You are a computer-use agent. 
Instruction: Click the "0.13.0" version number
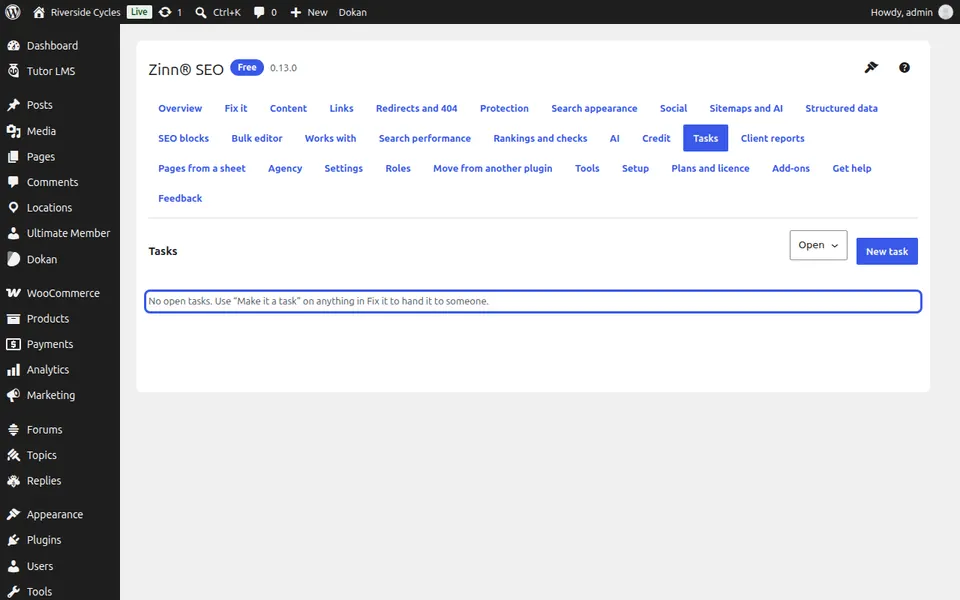(283, 68)
